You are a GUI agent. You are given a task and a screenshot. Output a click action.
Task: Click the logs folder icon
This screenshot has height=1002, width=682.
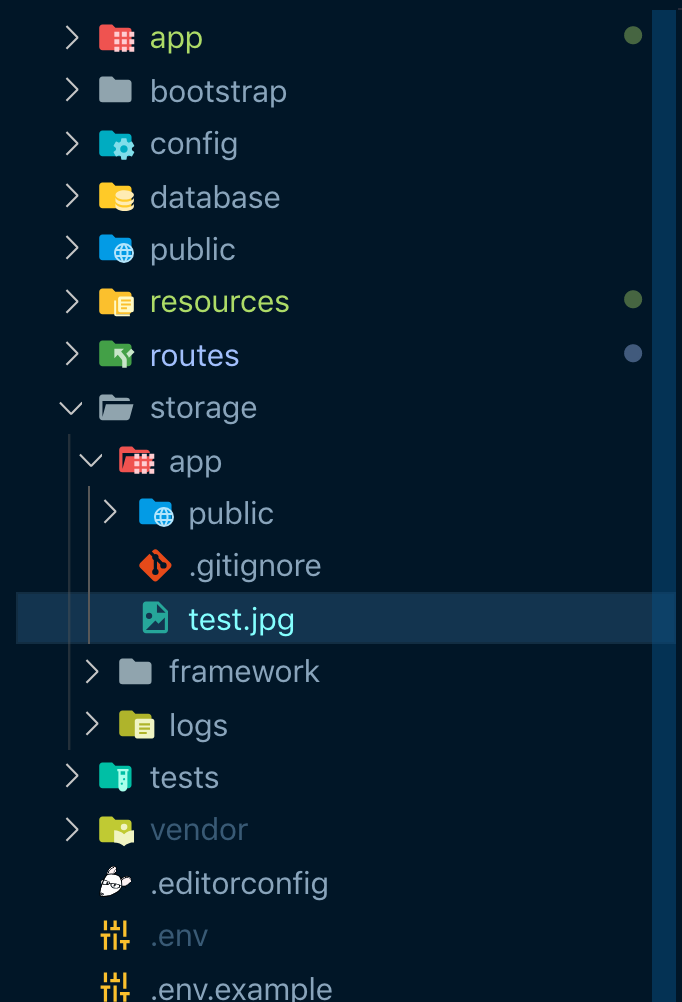[x=135, y=725]
